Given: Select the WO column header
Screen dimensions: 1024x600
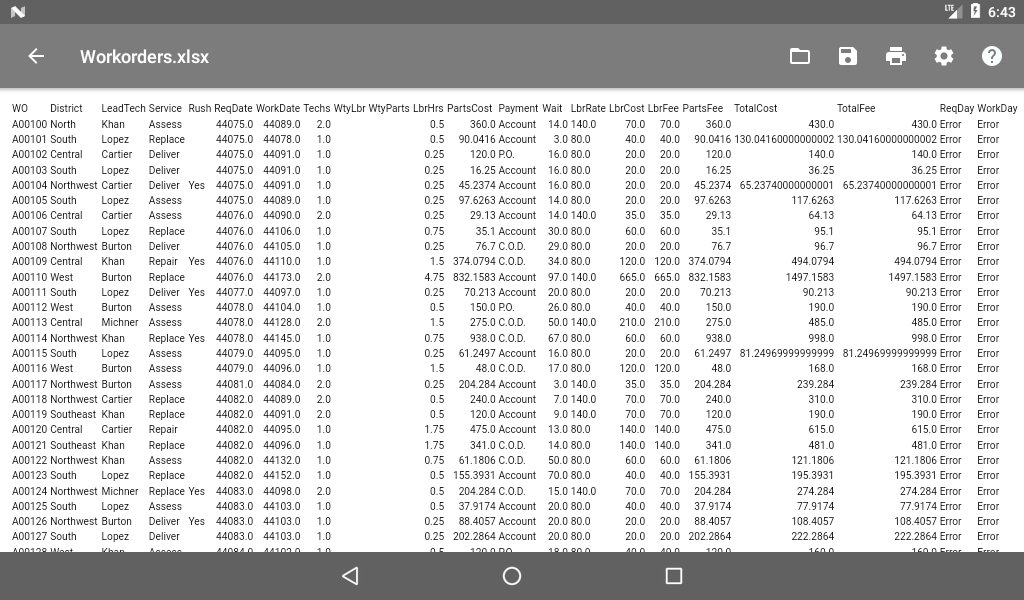Looking at the screenshot, I should click(x=20, y=108).
